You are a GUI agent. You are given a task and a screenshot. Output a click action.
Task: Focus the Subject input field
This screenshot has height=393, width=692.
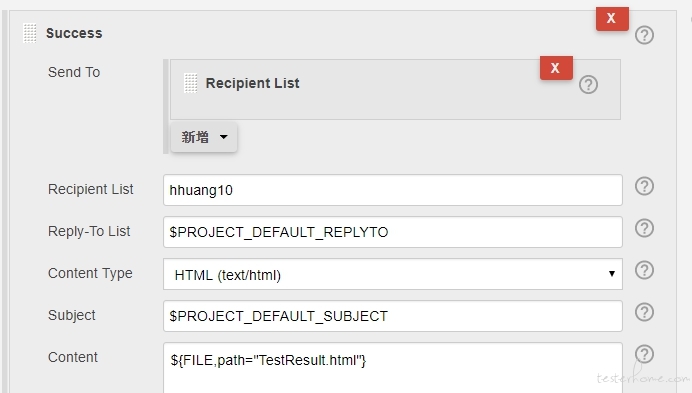pyautogui.click(x=393, y=316)
